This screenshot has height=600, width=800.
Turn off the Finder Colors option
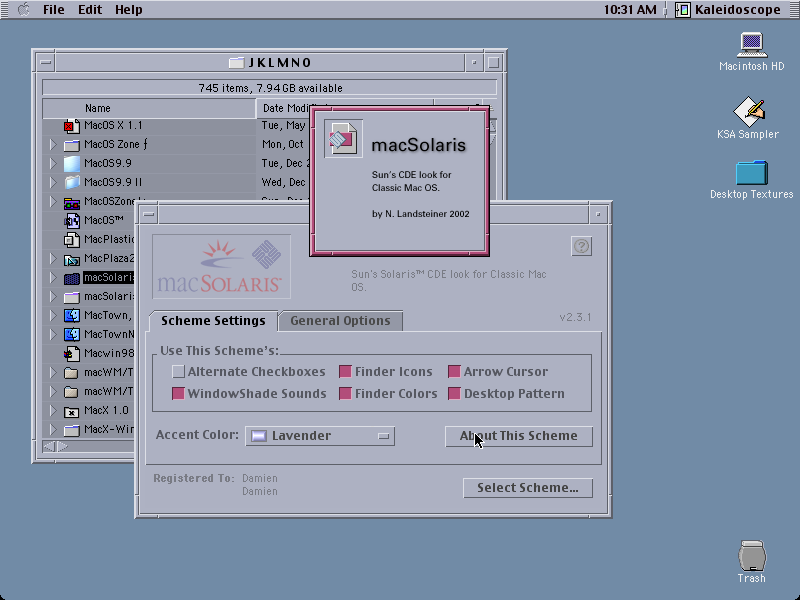tap(345, 393)
